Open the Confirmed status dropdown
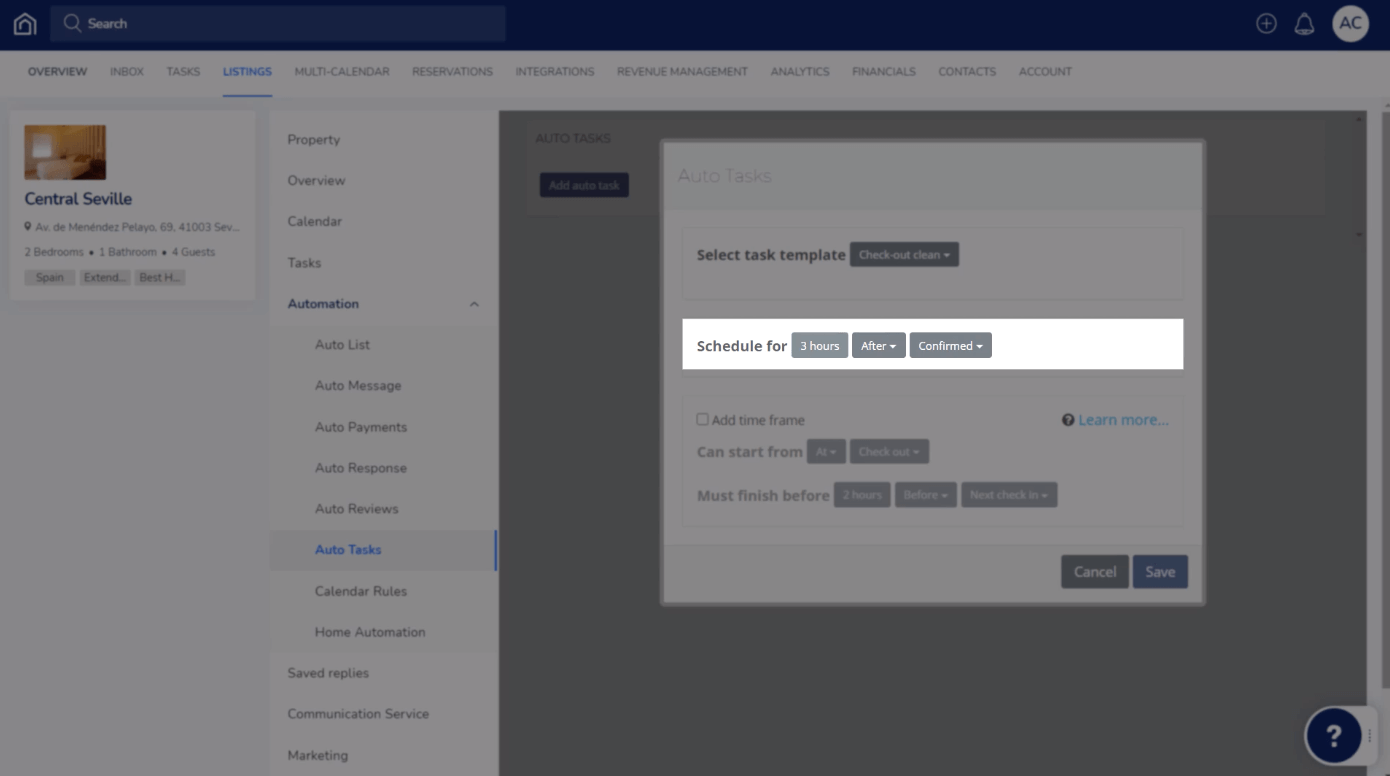Viewport: 1390px width, 776px height. (950, 345)
